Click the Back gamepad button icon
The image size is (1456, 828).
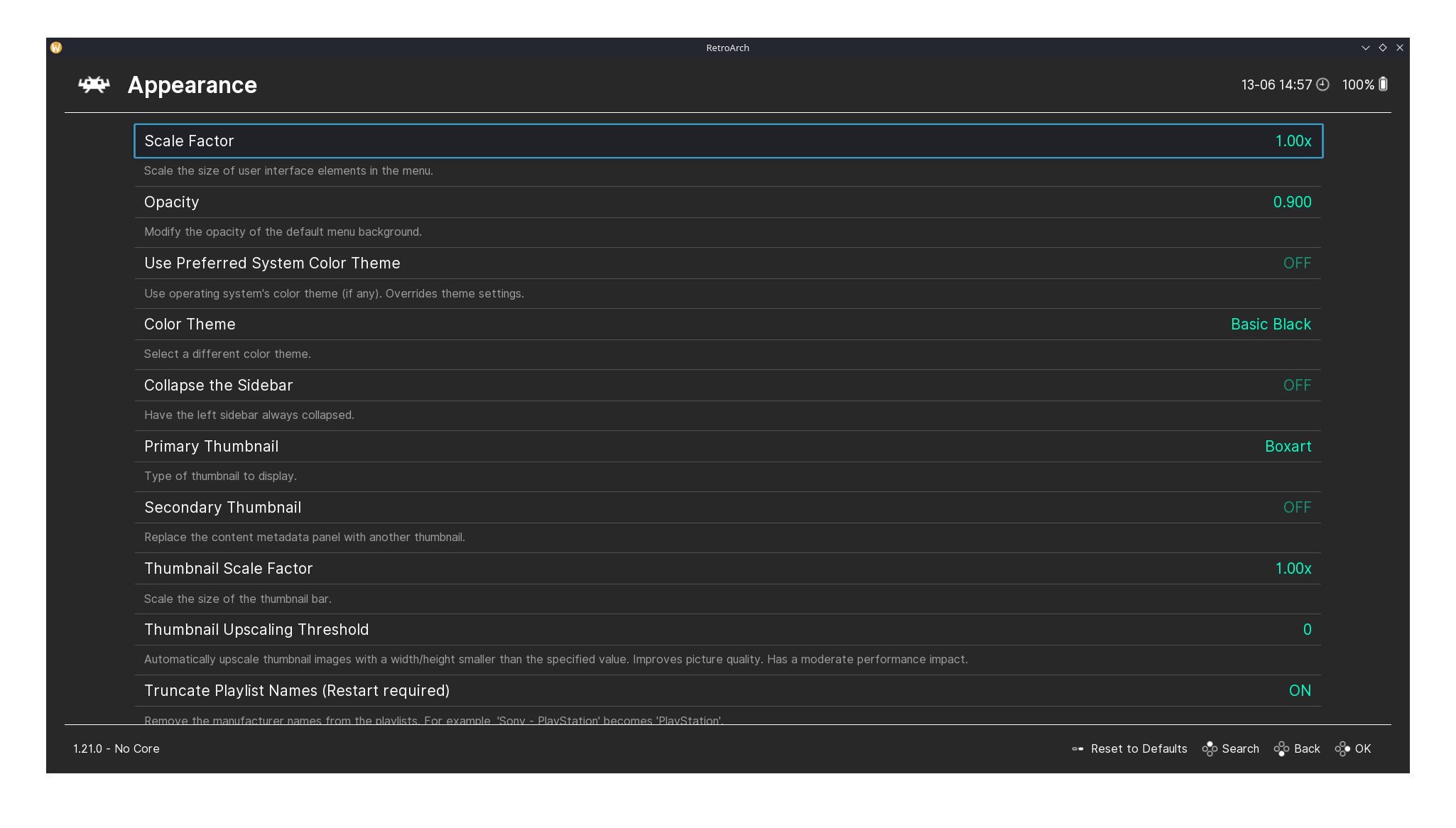pyautogui.click(x=1281, y=748)
